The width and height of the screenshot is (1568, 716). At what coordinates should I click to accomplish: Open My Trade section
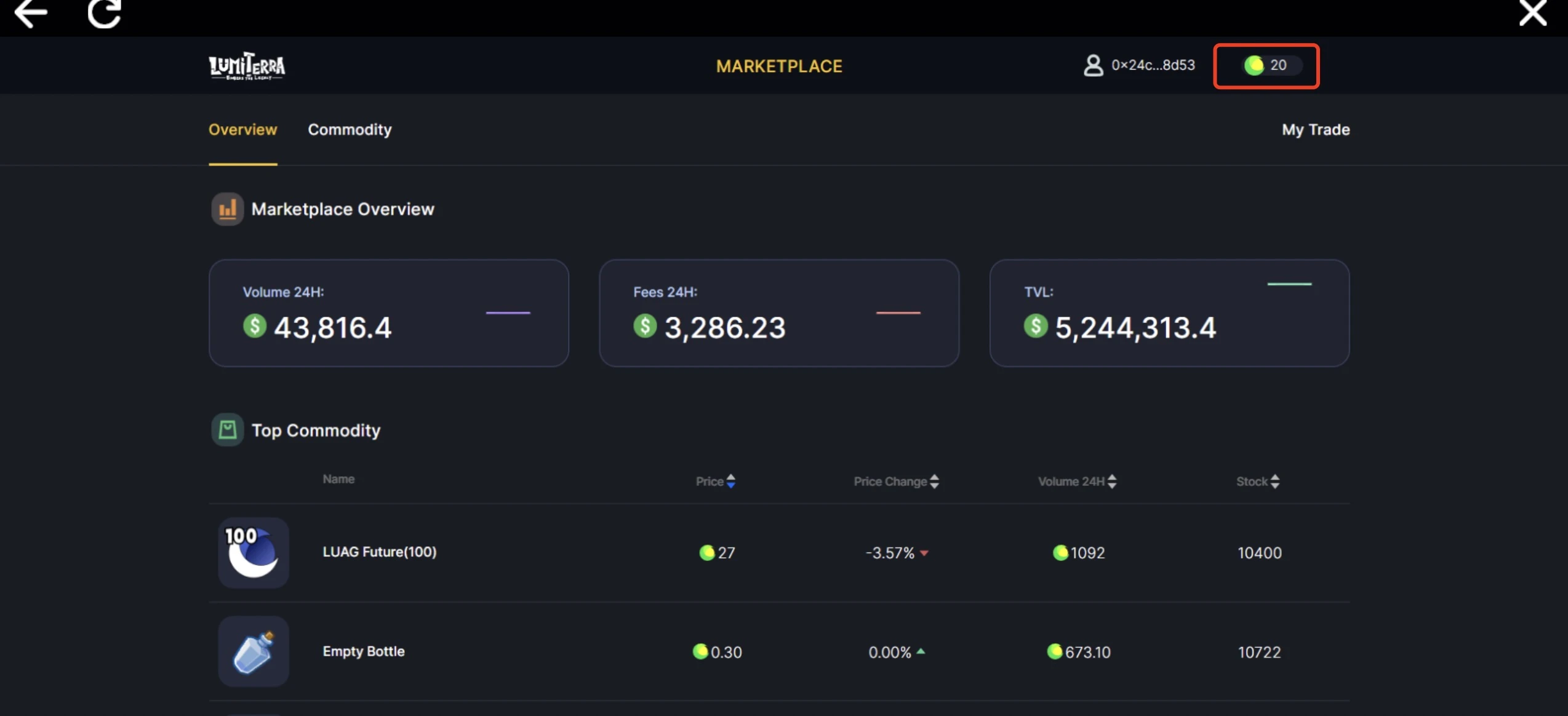coord(1315,129)
